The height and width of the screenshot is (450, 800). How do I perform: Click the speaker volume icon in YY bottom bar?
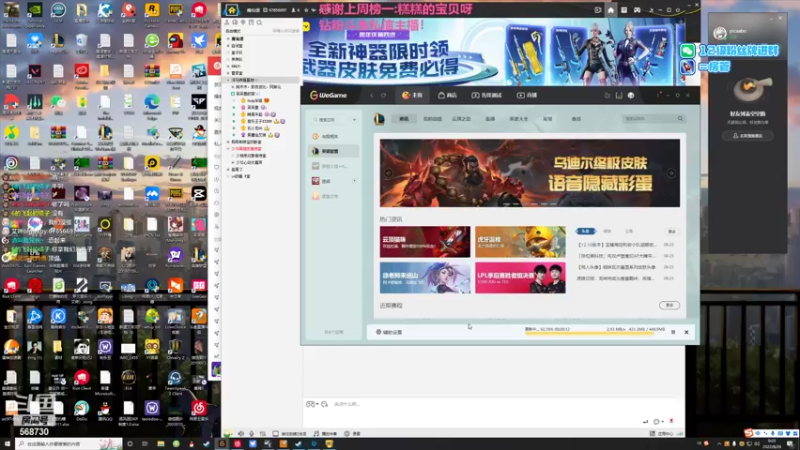click(241, 434)
